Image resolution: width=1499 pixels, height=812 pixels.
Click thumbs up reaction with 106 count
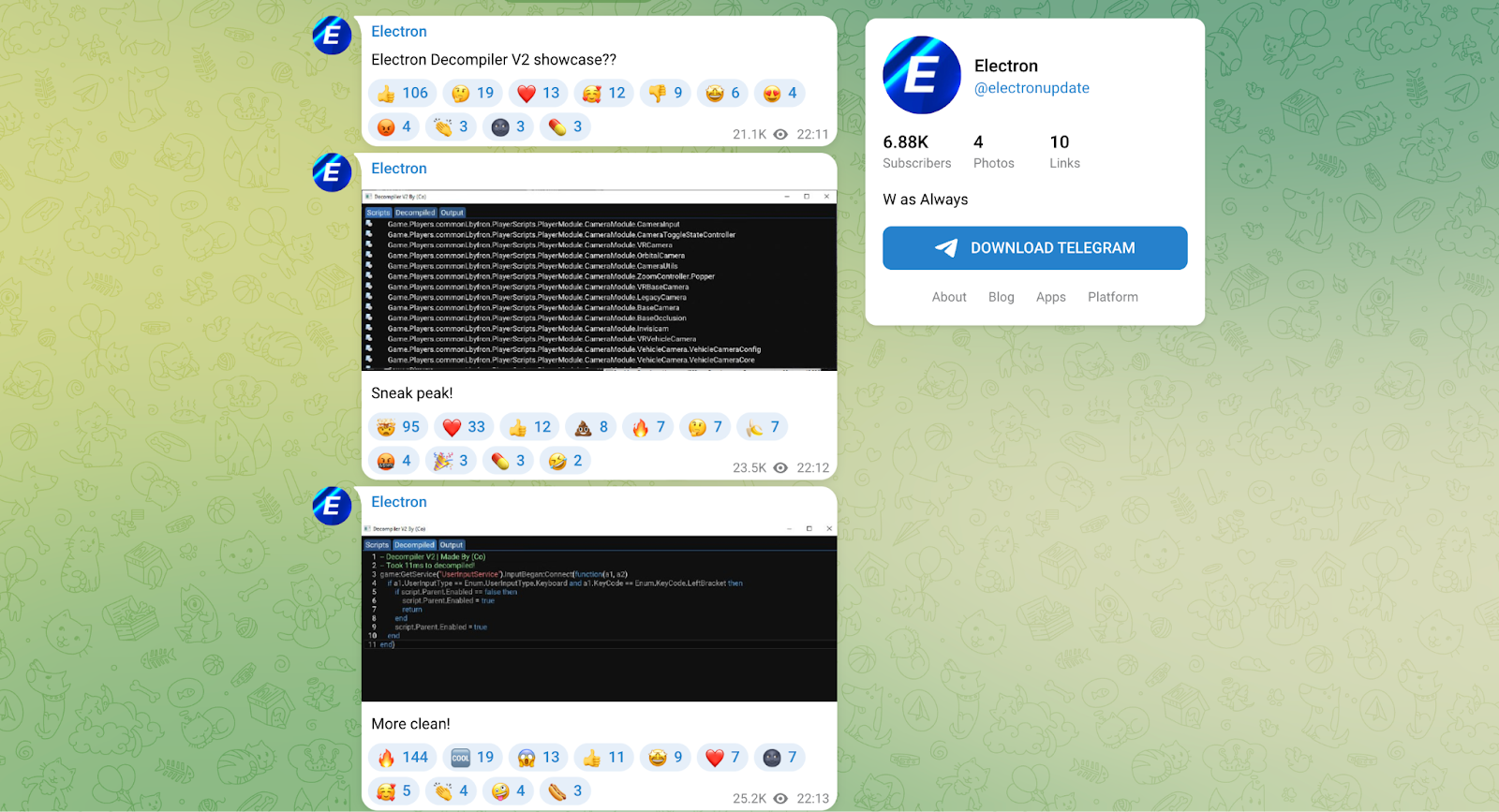tap(402, 93)
